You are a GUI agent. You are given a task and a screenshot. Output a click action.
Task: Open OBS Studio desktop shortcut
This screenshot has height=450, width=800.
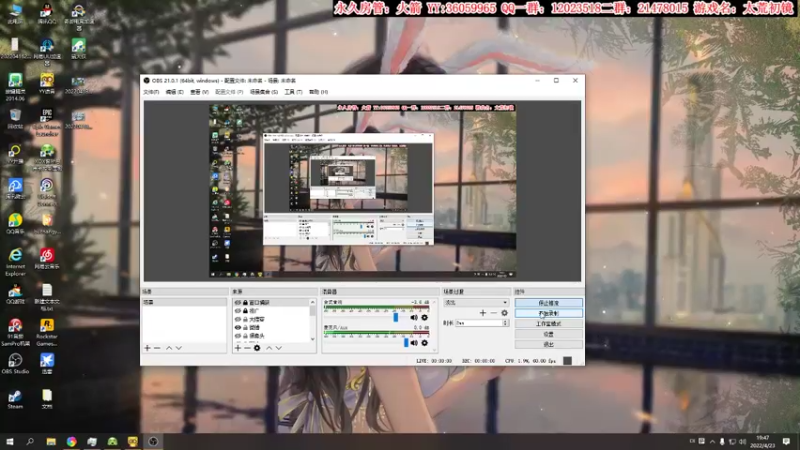pos(15,364)
